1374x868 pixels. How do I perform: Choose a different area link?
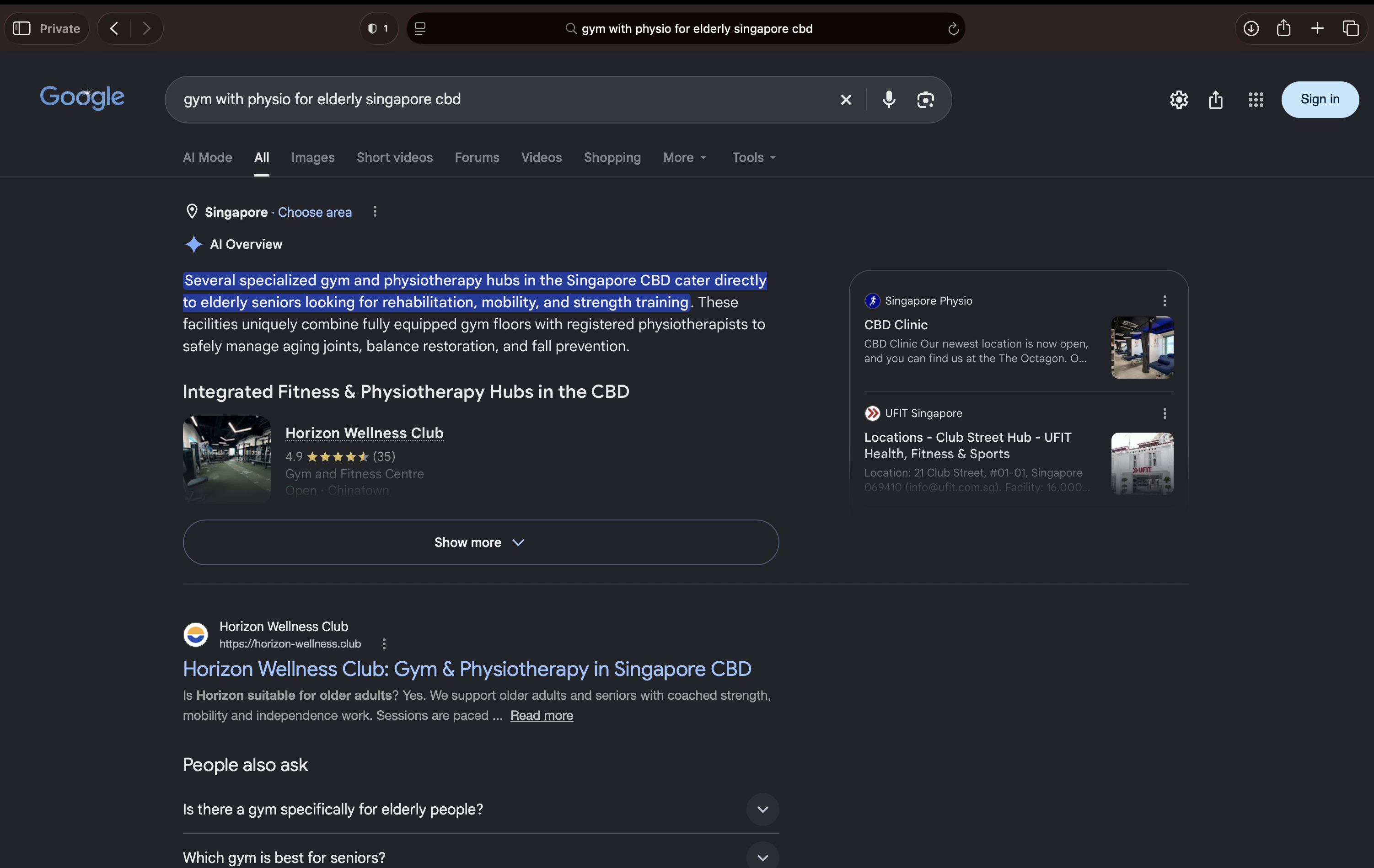point(314,212)
